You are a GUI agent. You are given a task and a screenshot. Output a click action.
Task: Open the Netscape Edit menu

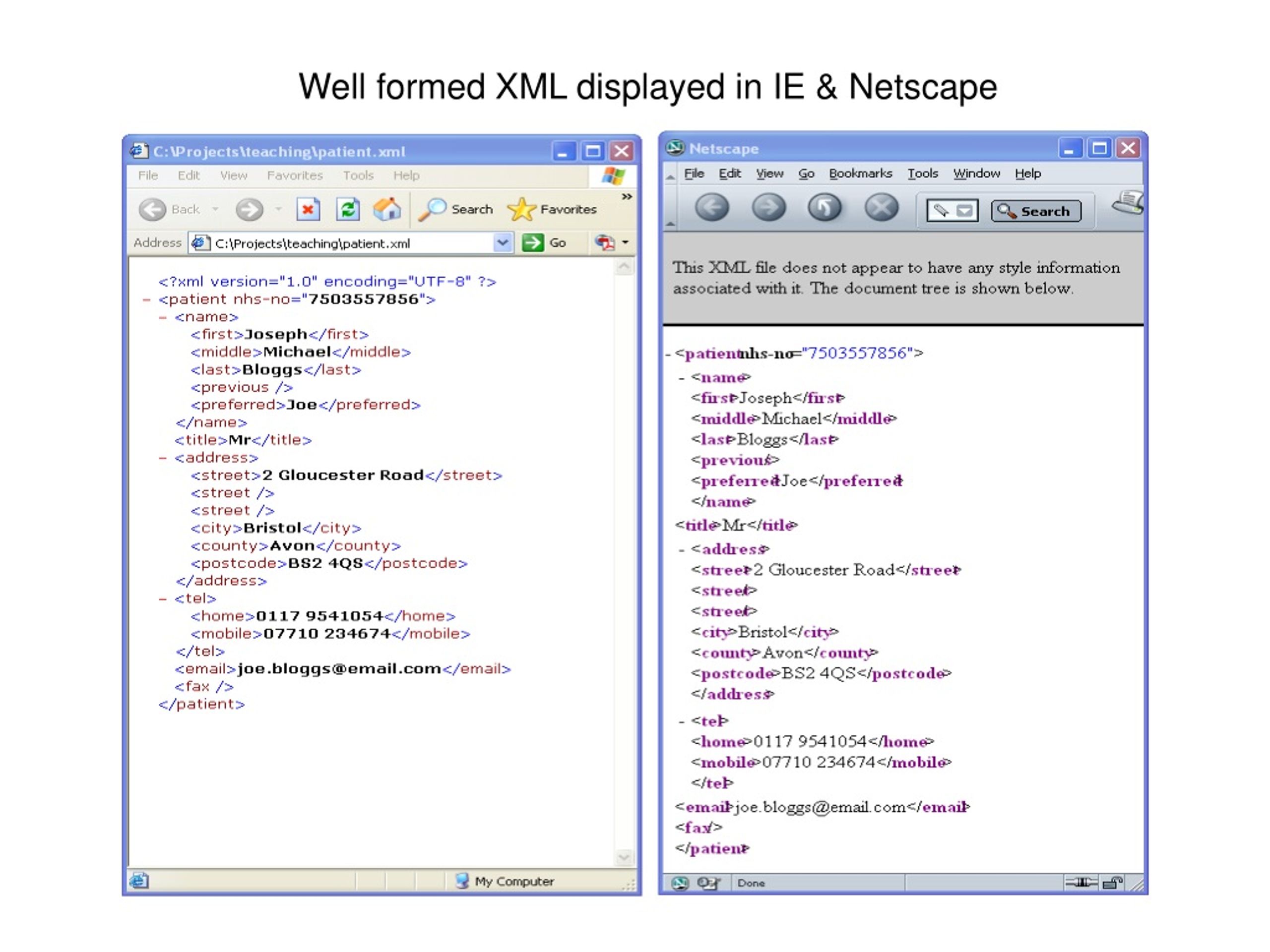(x=730, y=174)
